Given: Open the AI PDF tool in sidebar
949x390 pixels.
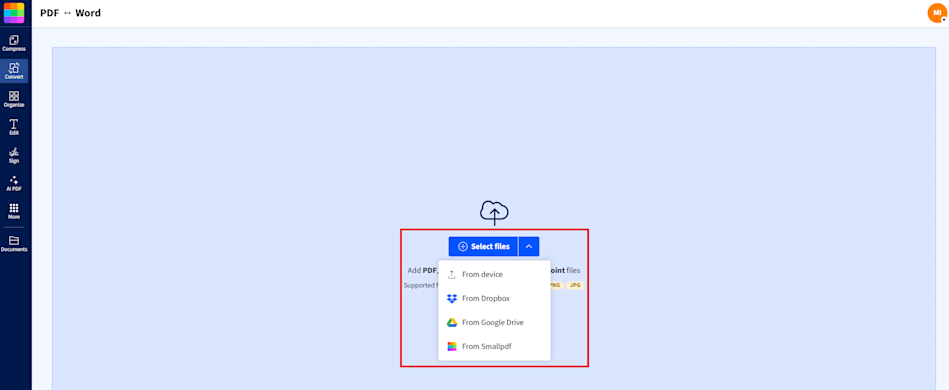Looking at the screenshot, I should (x=14, y=183).
